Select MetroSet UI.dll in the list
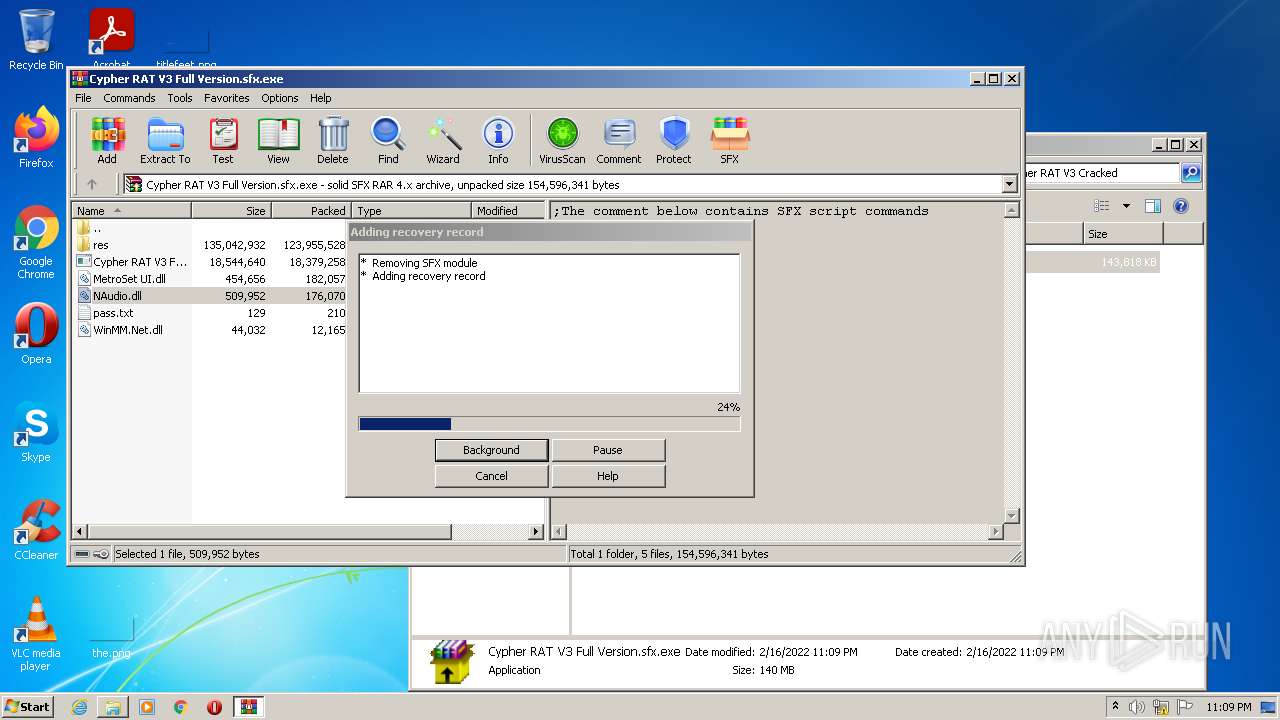The image size is (1280, 720). (211, 279)
